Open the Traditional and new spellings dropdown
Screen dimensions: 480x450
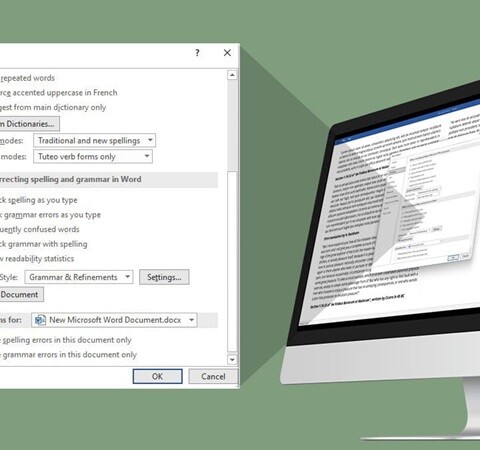click(x=94, y=140)
